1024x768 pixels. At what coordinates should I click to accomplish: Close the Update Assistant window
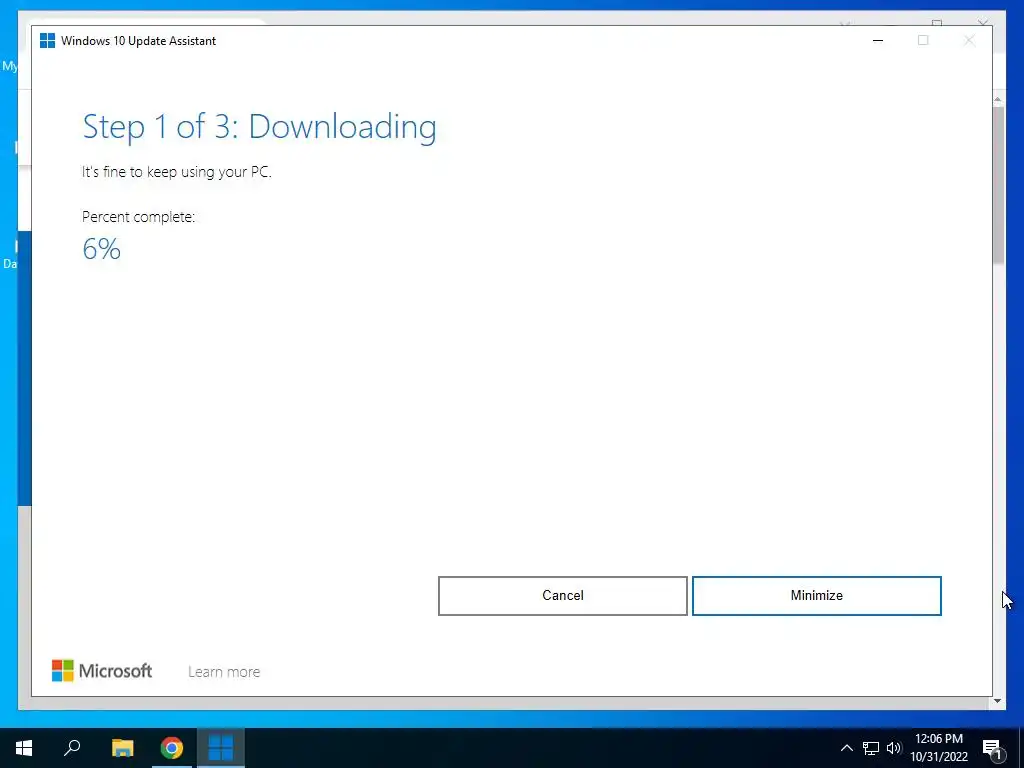(x=969, y=40)
